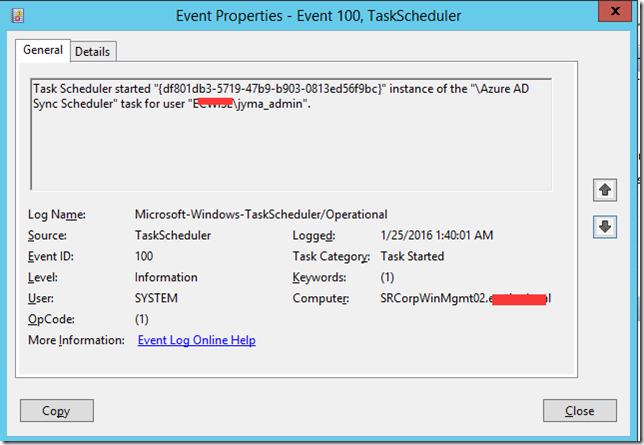Click the event log icon in title bar
The image size is (644, 445).
click(x=17, y=16)
